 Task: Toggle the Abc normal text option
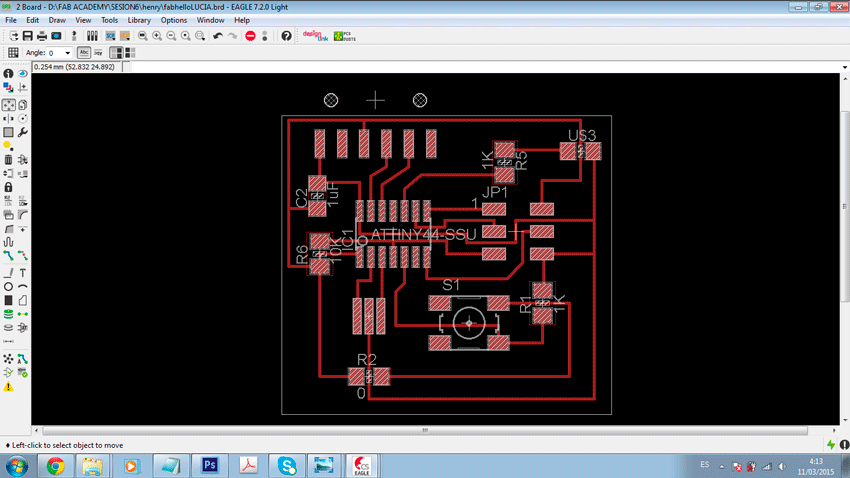point(83,53)
